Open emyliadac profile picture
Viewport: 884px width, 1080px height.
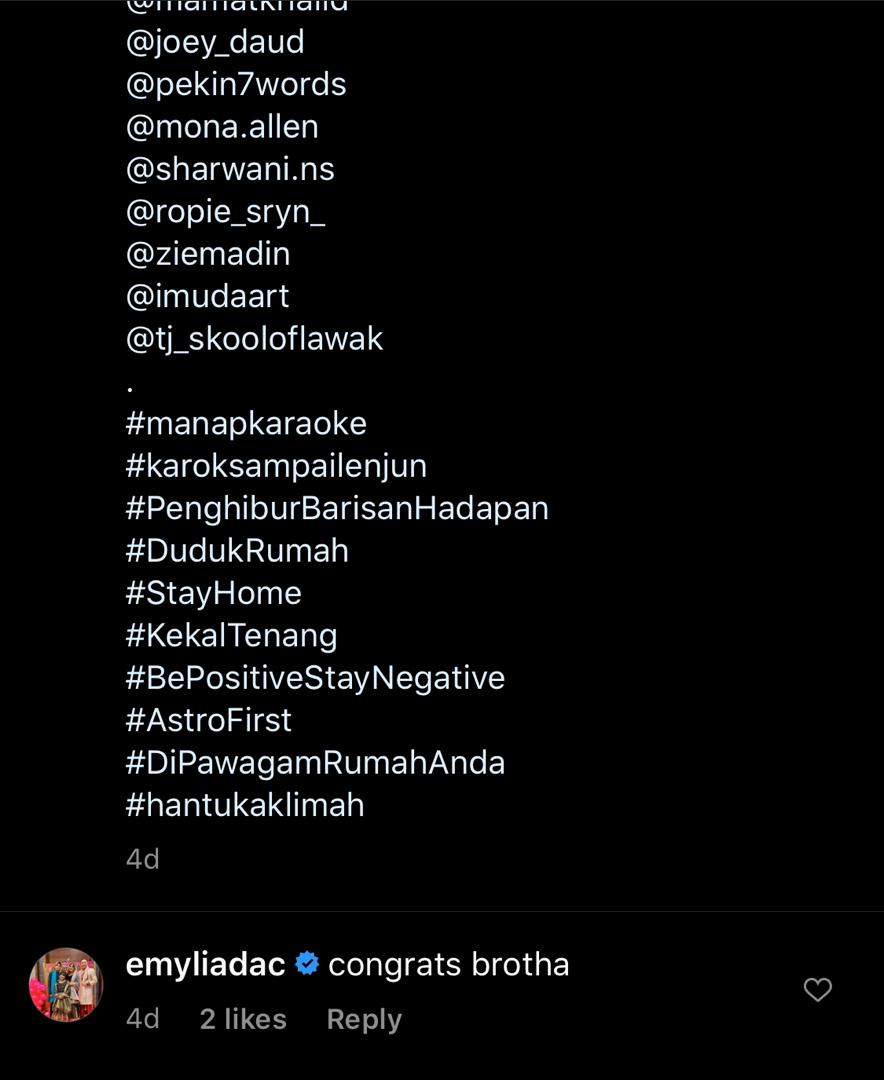click(x=66, y=985)
